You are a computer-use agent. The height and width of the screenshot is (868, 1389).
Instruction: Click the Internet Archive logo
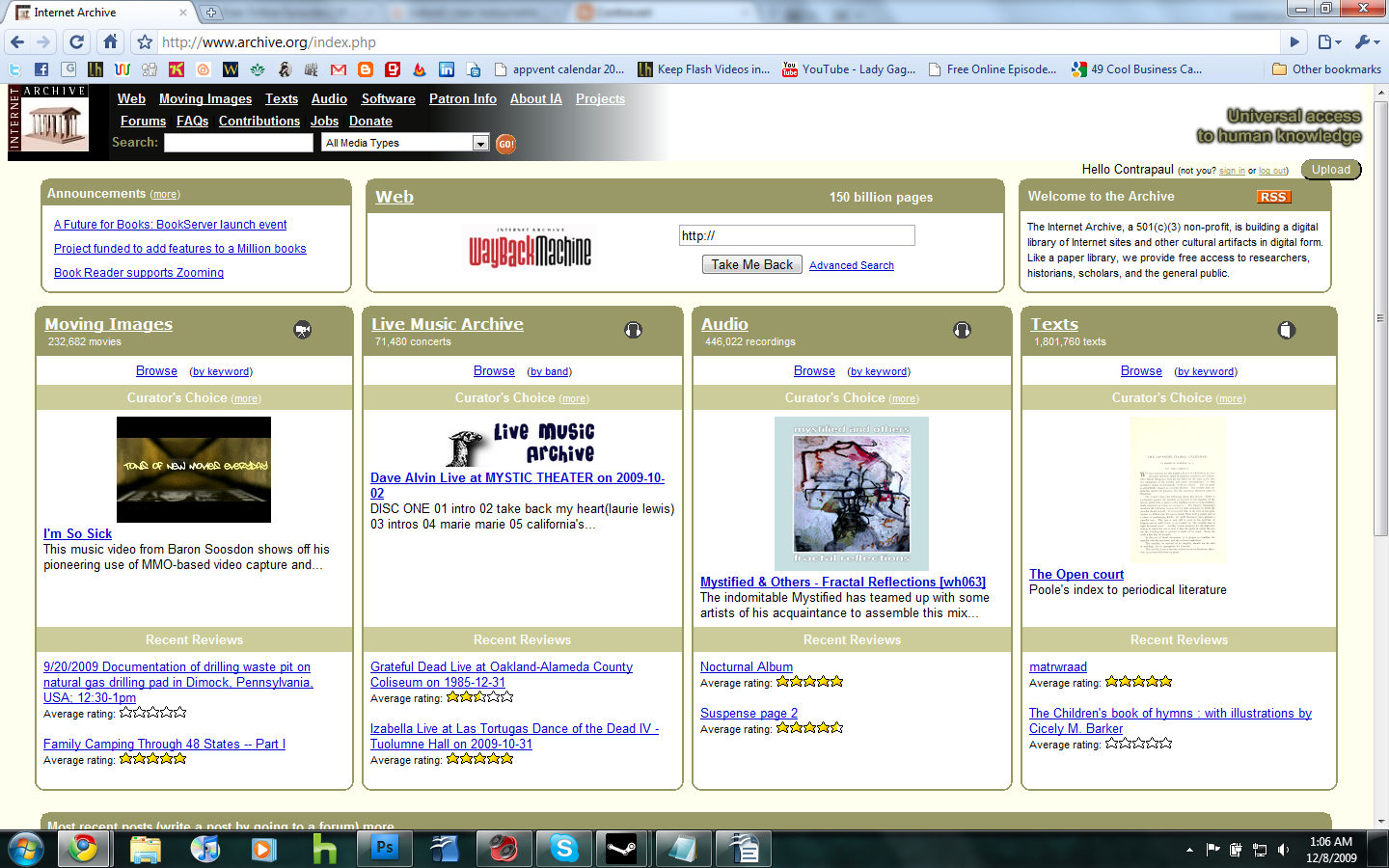point(48,118)
